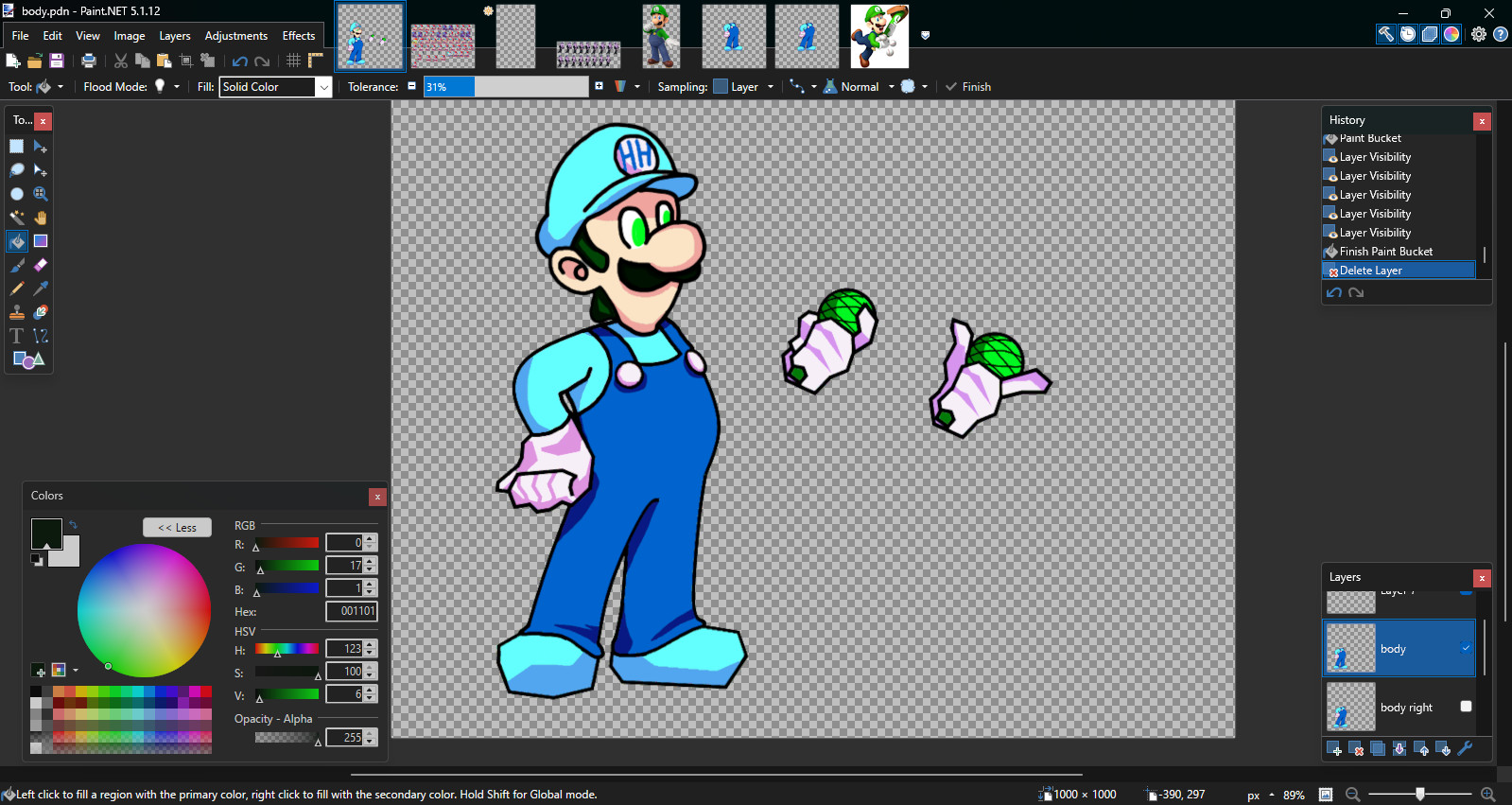Open the Edit menu
This screenshot has width=1512, height=805.
pos(52,36)
